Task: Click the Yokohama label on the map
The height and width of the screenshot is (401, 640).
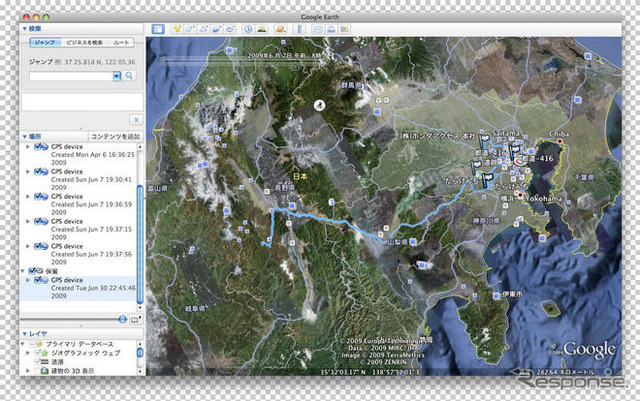Action: pyautogui.click(x=542, y=198)
